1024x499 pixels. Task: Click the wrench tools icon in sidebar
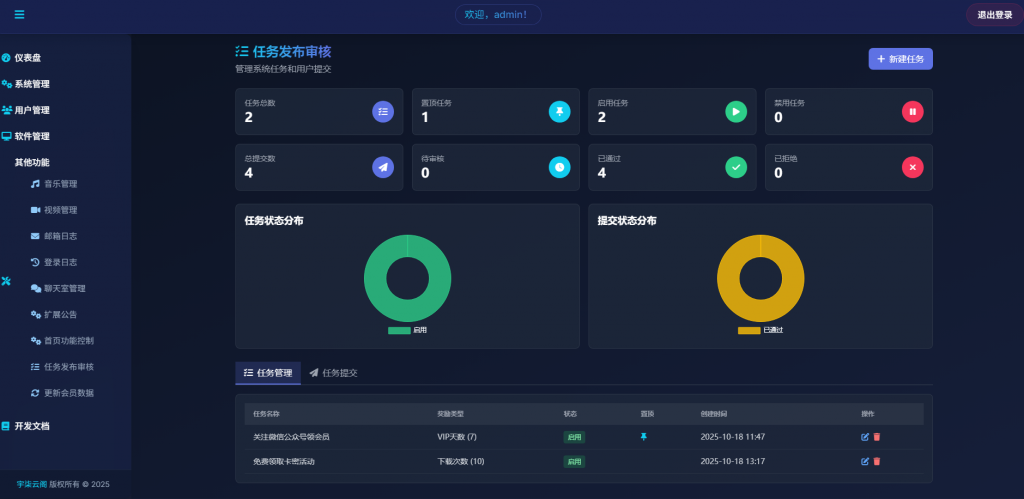7,281
